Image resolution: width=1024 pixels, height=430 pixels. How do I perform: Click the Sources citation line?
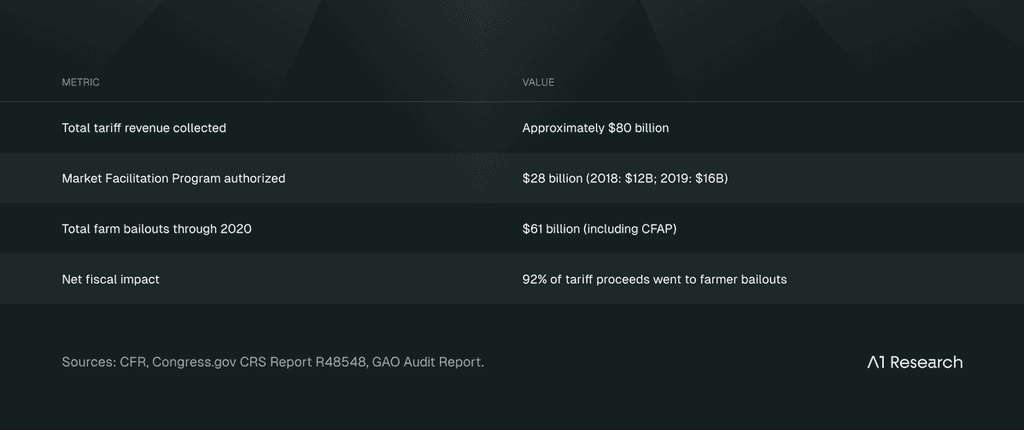click(273, 362)
